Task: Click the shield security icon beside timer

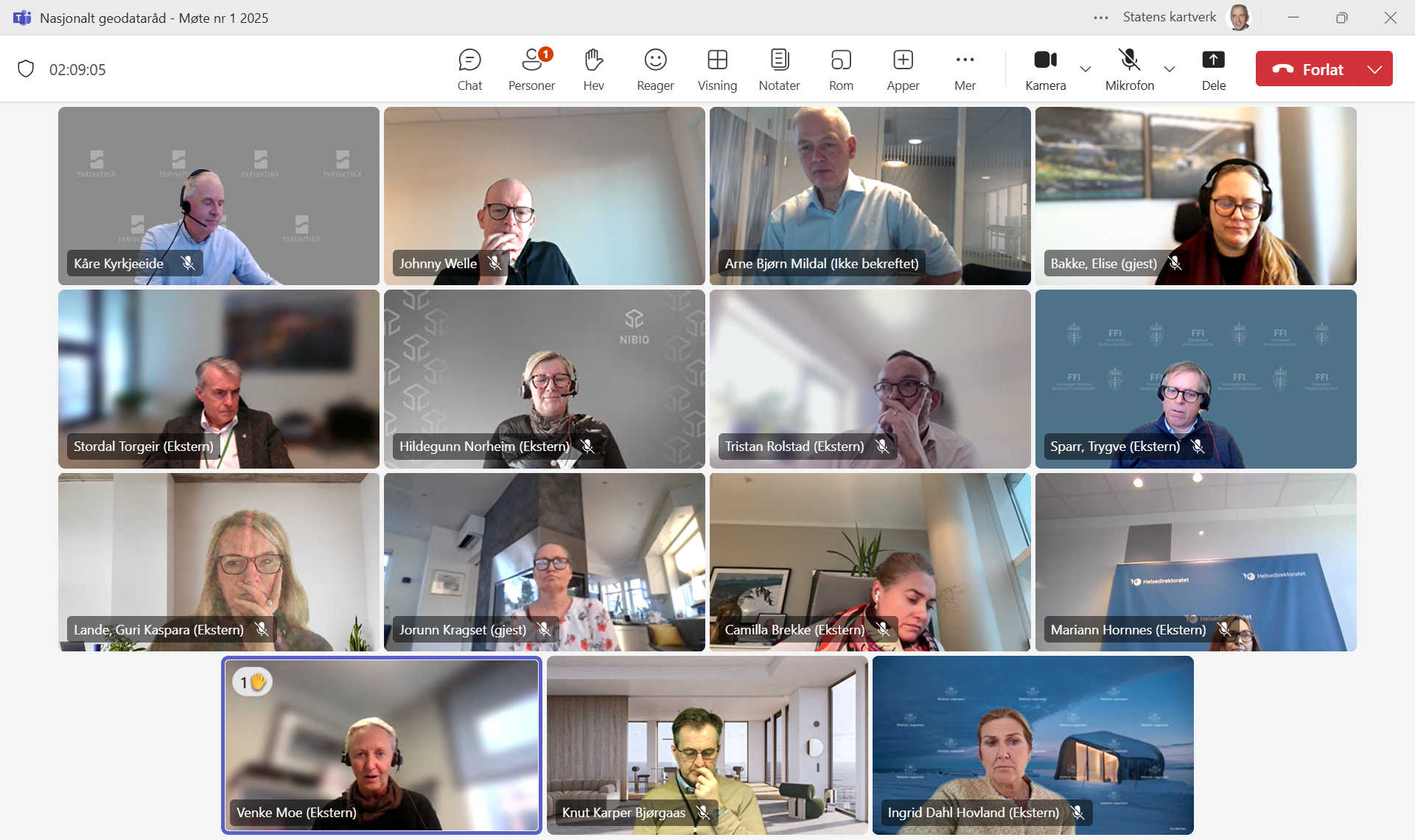Action: click(x=26, y=69)
